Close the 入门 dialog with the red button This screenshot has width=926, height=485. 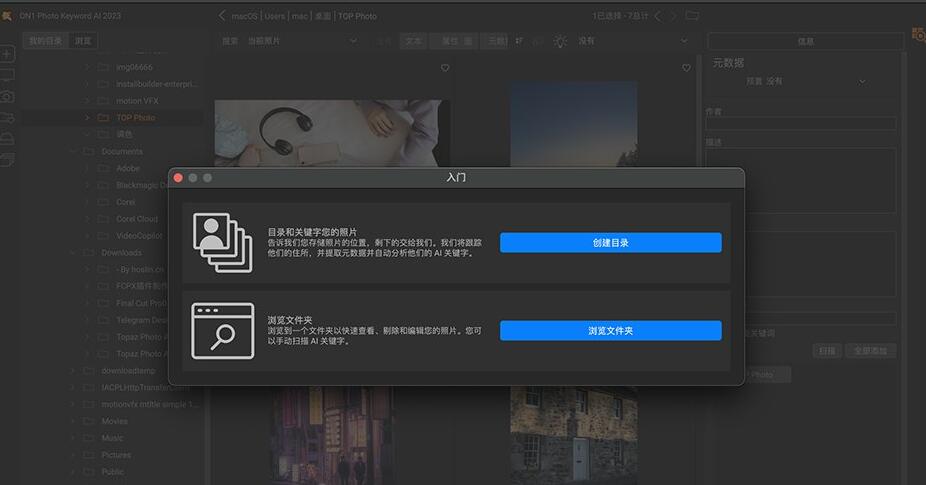click(x=178, y=178)
